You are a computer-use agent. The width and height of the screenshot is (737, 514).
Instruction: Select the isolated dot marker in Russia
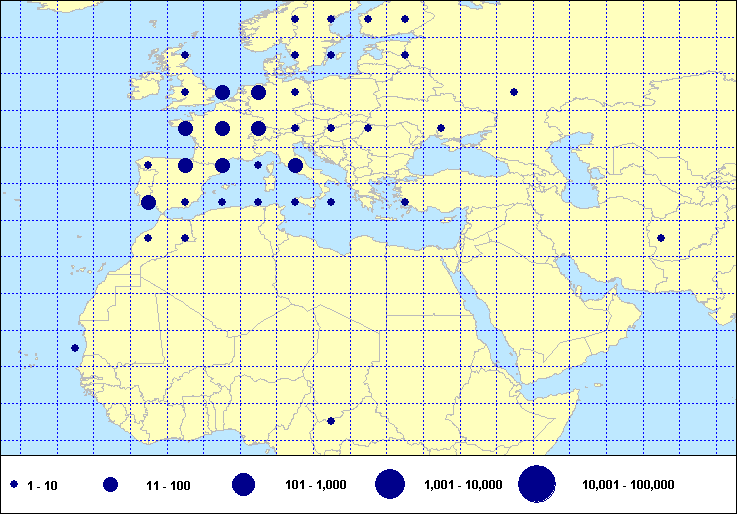point(514,92)
